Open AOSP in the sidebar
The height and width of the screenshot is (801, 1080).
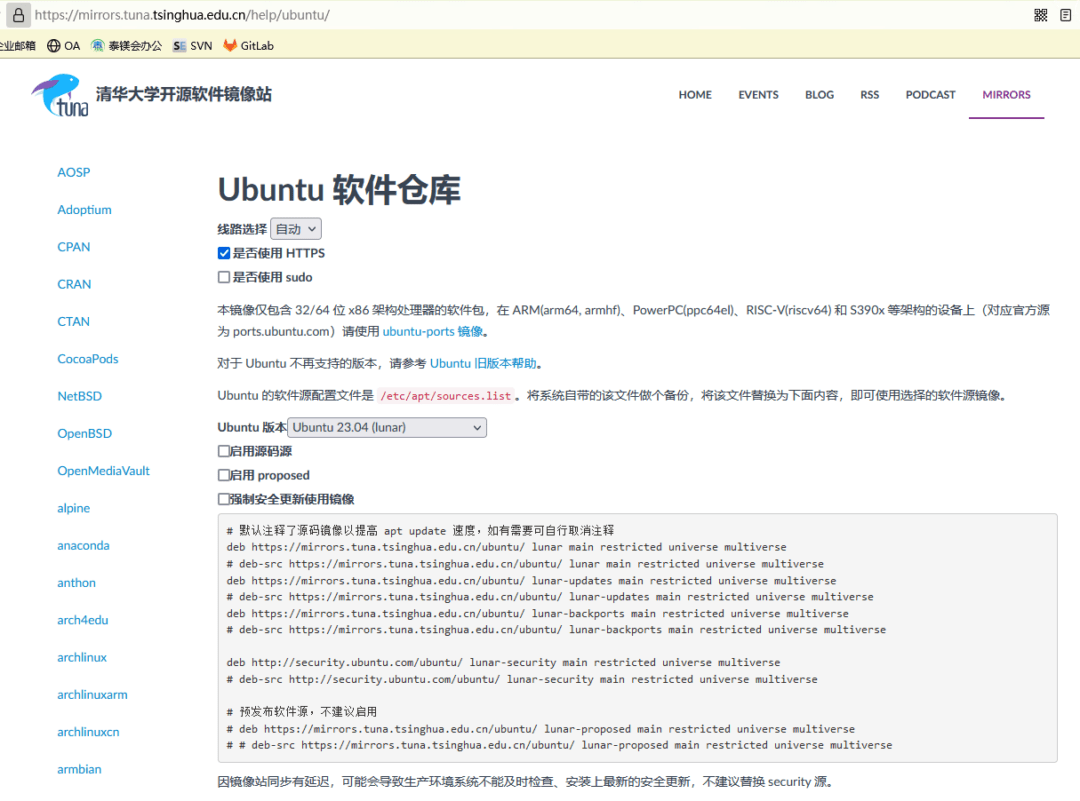coord(74,172)
